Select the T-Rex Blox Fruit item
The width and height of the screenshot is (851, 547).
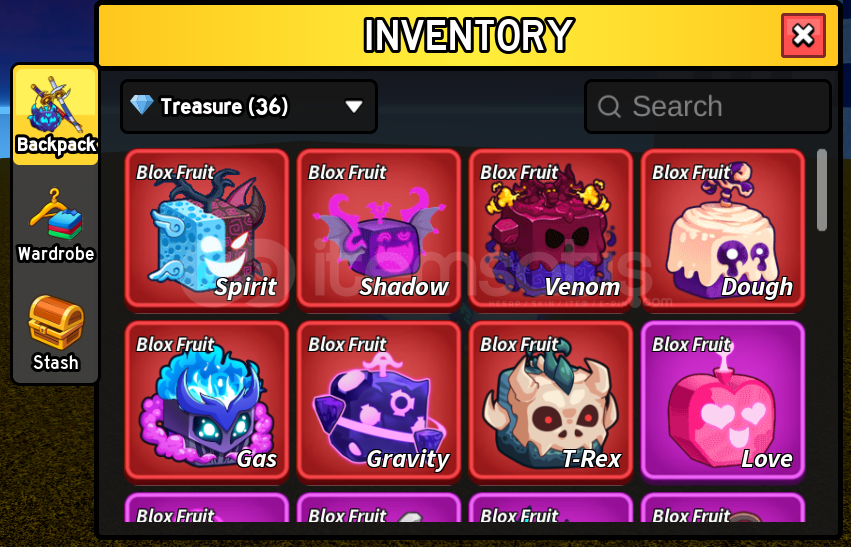(551, 402)
